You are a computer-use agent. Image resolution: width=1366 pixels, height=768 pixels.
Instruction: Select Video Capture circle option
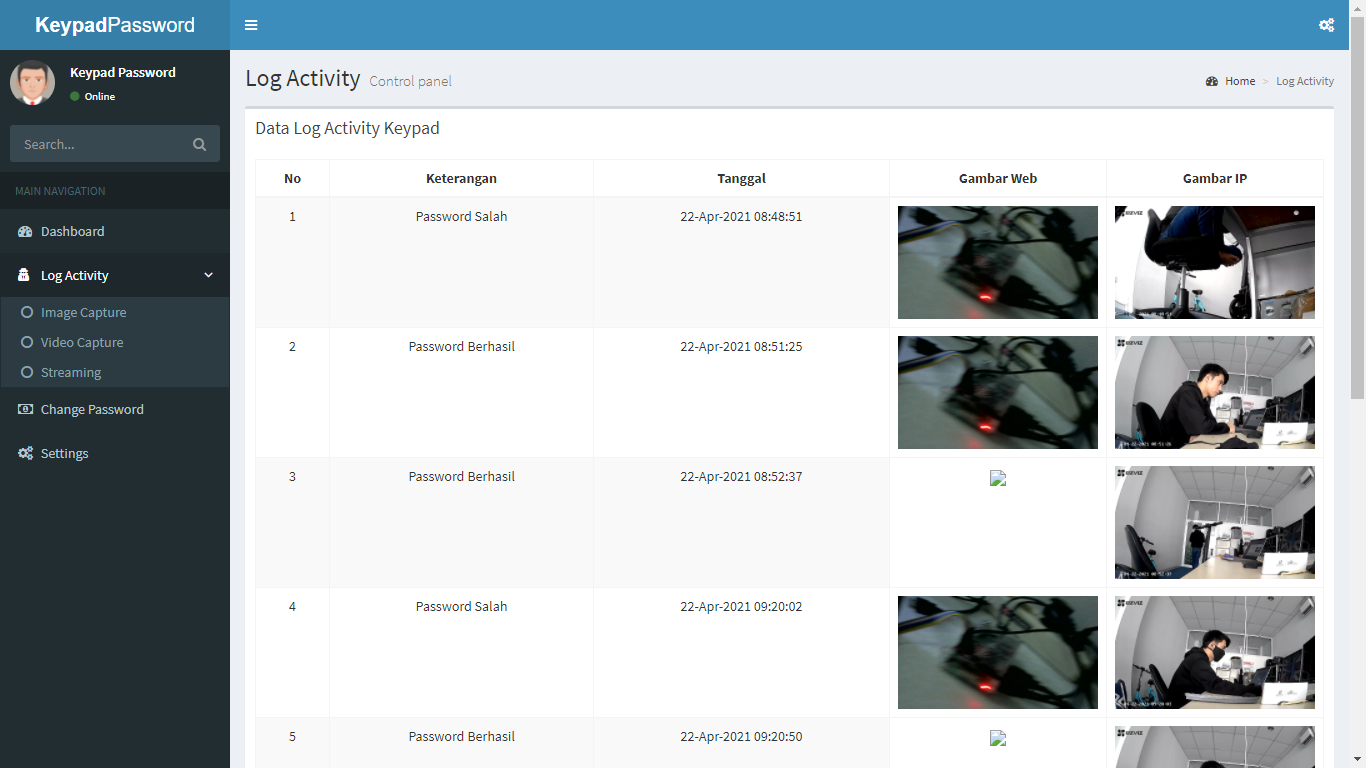27,343
